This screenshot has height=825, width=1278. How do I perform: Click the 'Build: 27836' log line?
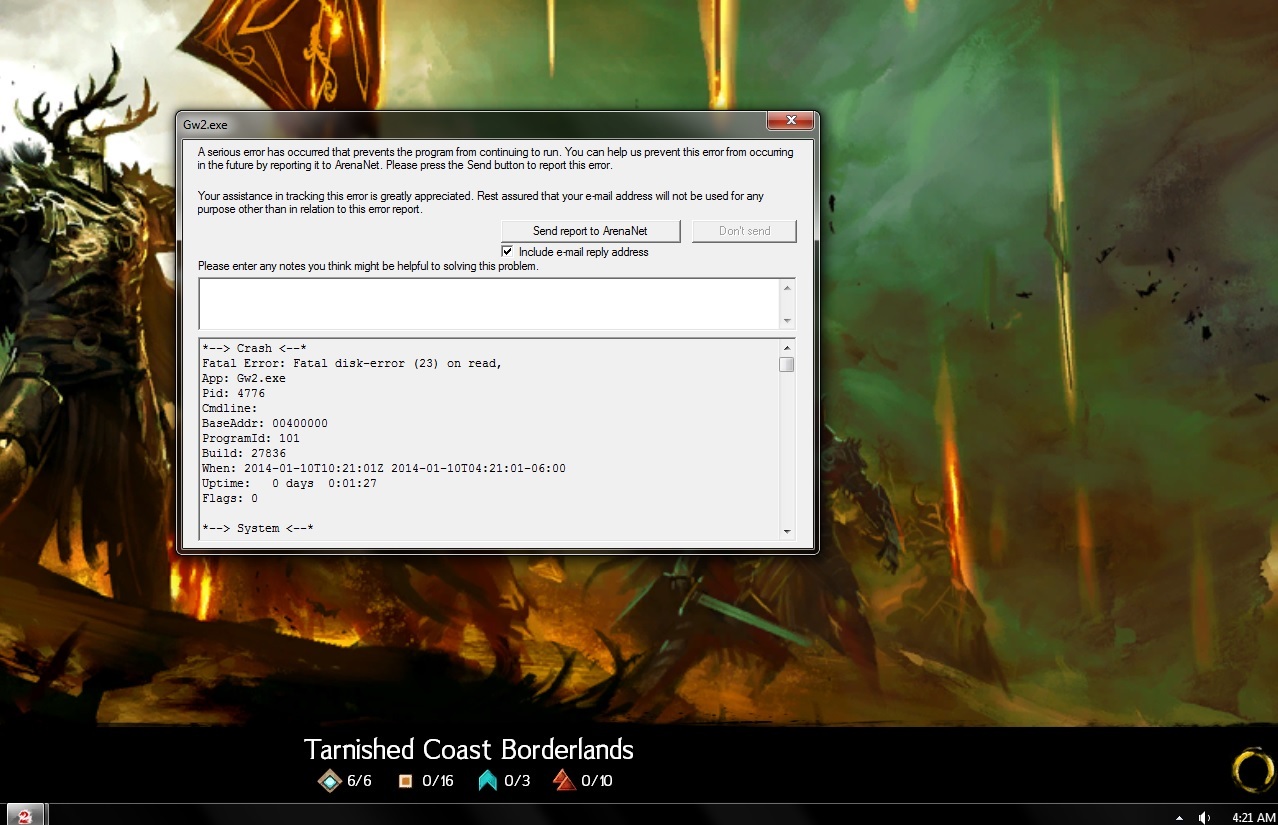coord(244,453)
